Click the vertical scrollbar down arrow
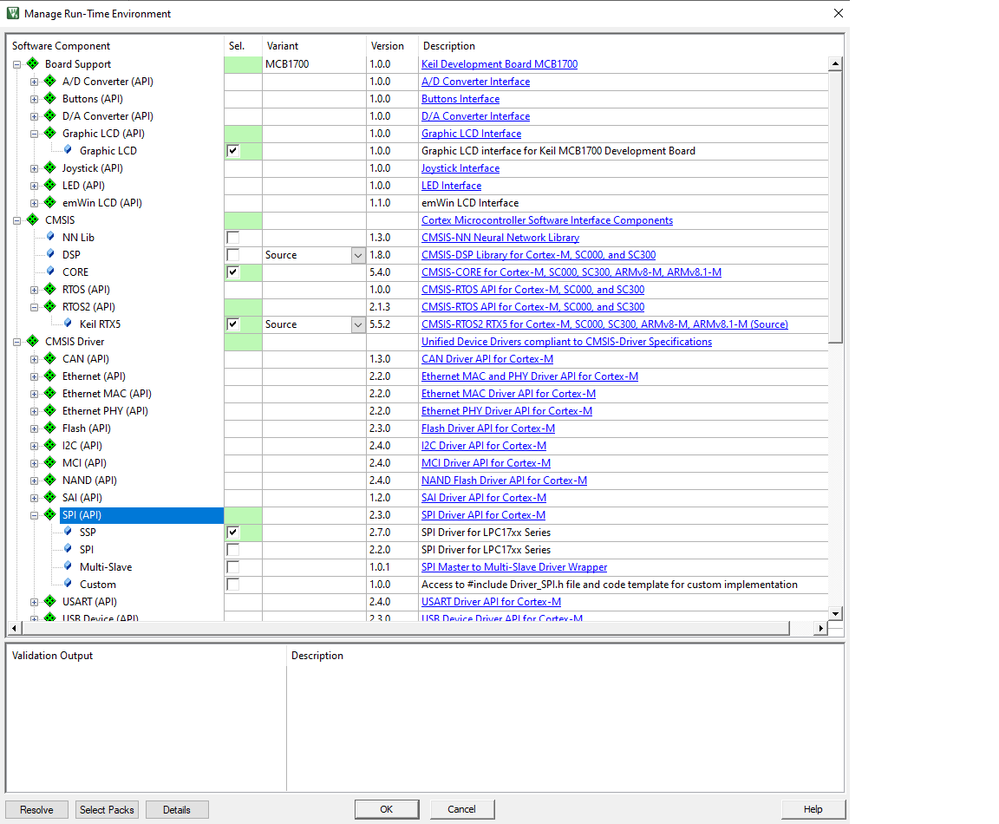The image size is (999, 824). tap(835, 614)
